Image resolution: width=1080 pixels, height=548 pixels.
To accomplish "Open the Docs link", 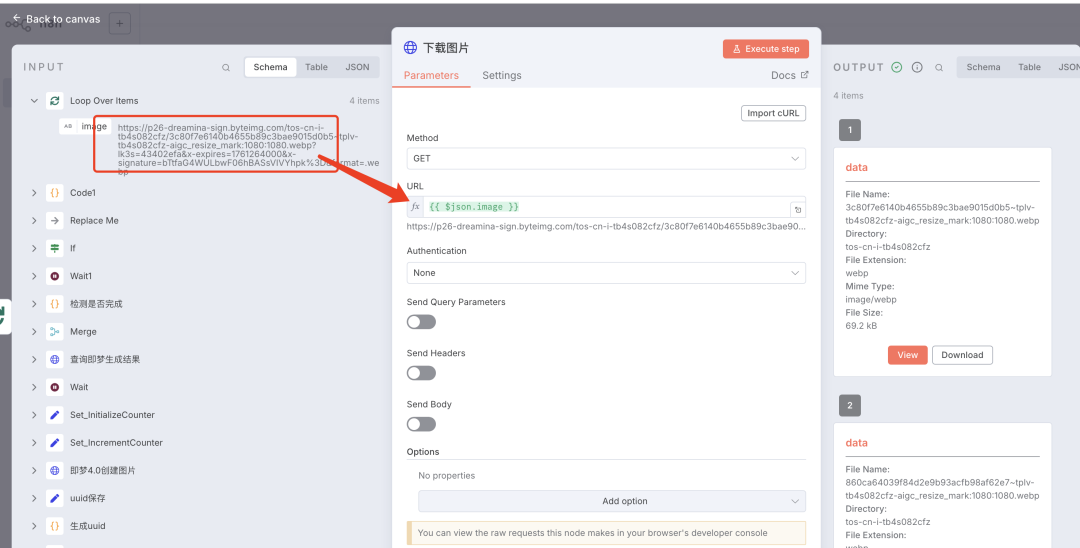I will pyautogui.click(x=789, y=76).
